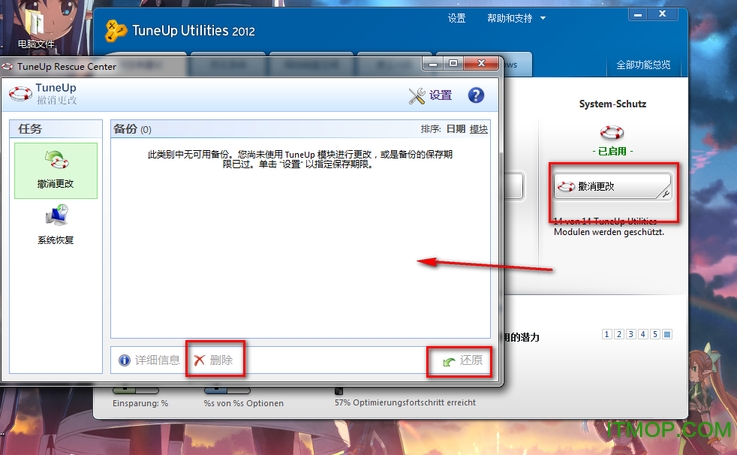
Task: Click the 已启用 status text
Action: point(612,151)
